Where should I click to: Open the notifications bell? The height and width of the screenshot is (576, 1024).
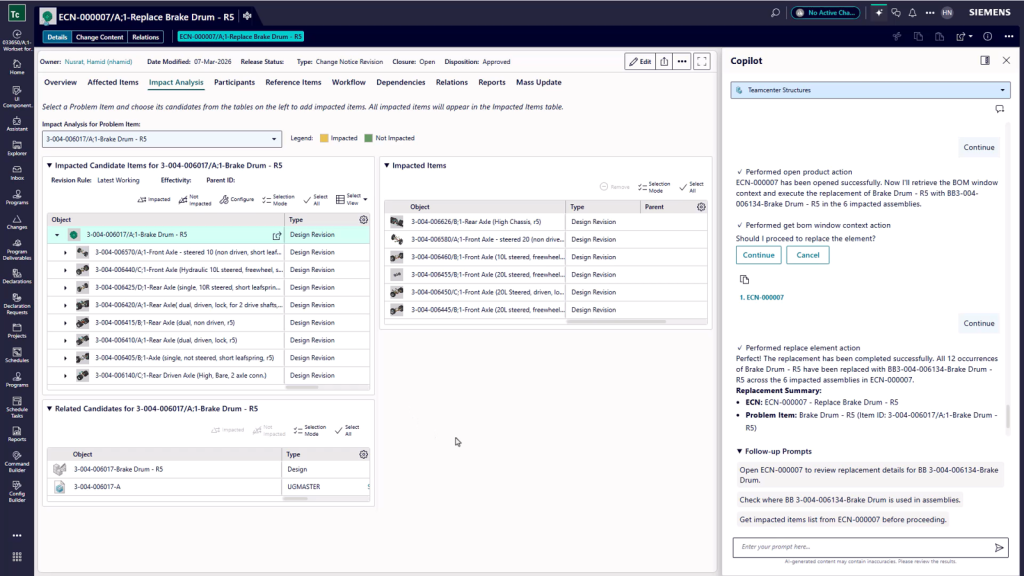(x=912, y=12)
